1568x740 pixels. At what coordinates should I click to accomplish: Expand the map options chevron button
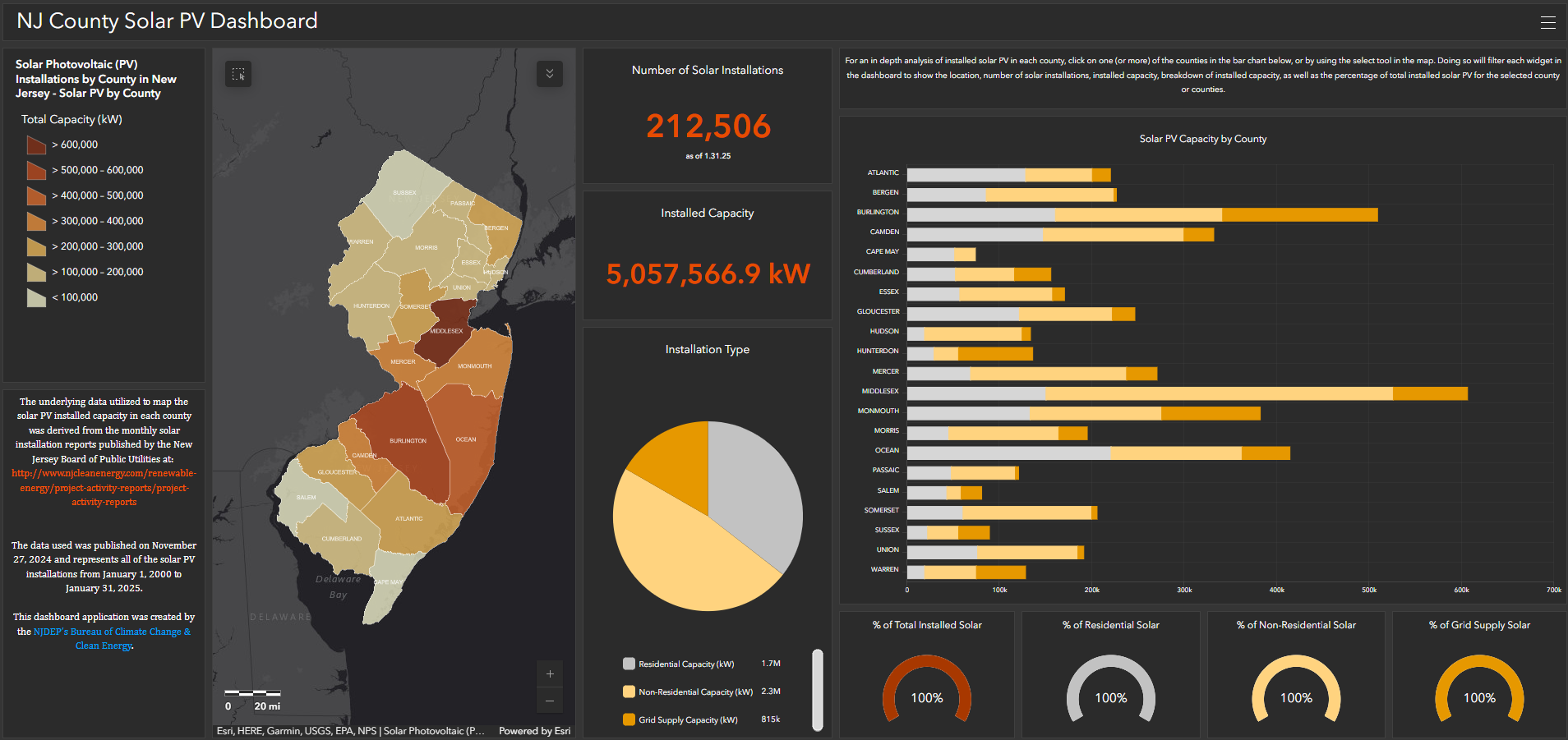(550, 74)
